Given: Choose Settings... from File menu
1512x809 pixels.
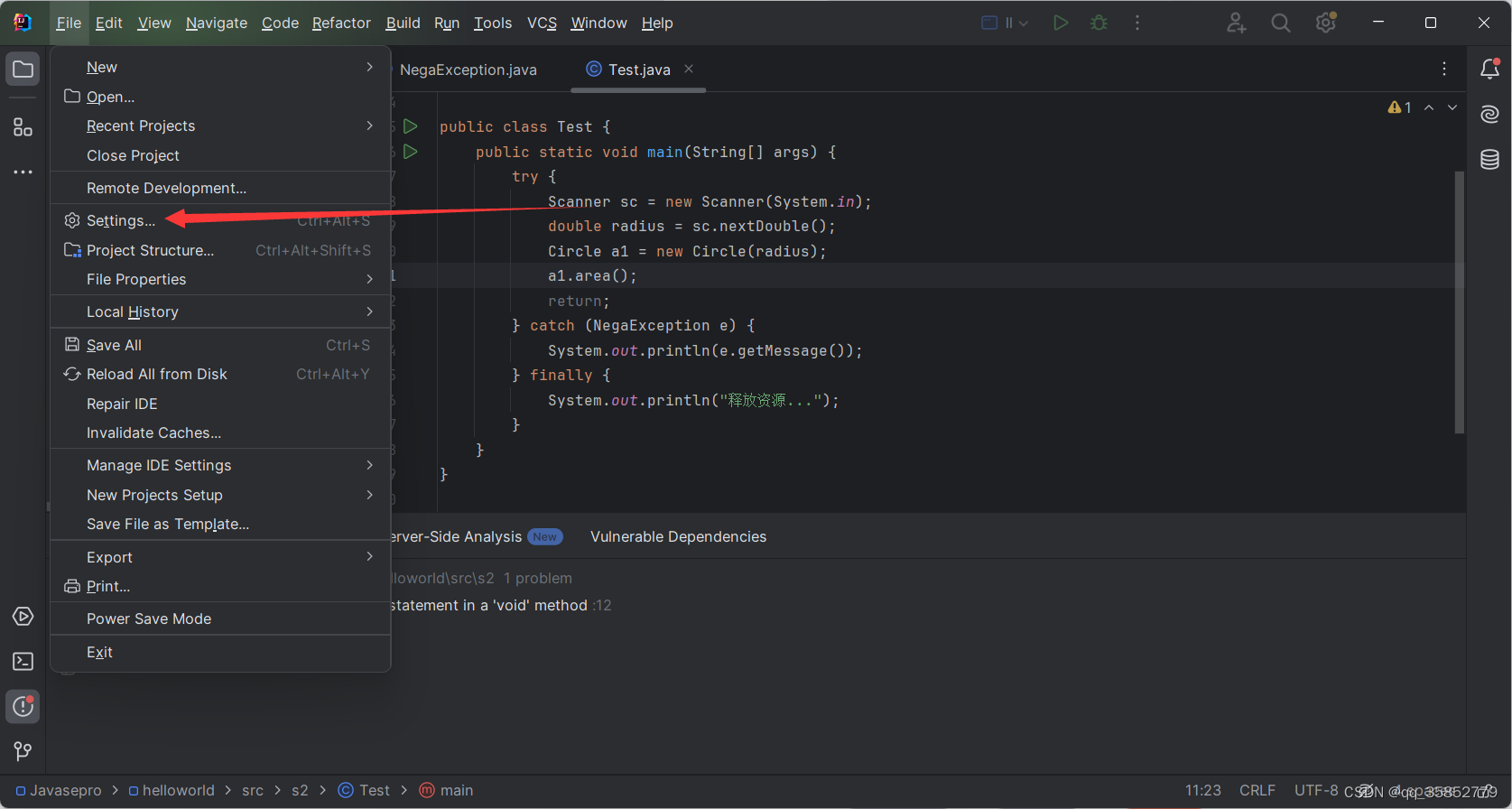Looking at the screenshot, I should tap(220, 220).
